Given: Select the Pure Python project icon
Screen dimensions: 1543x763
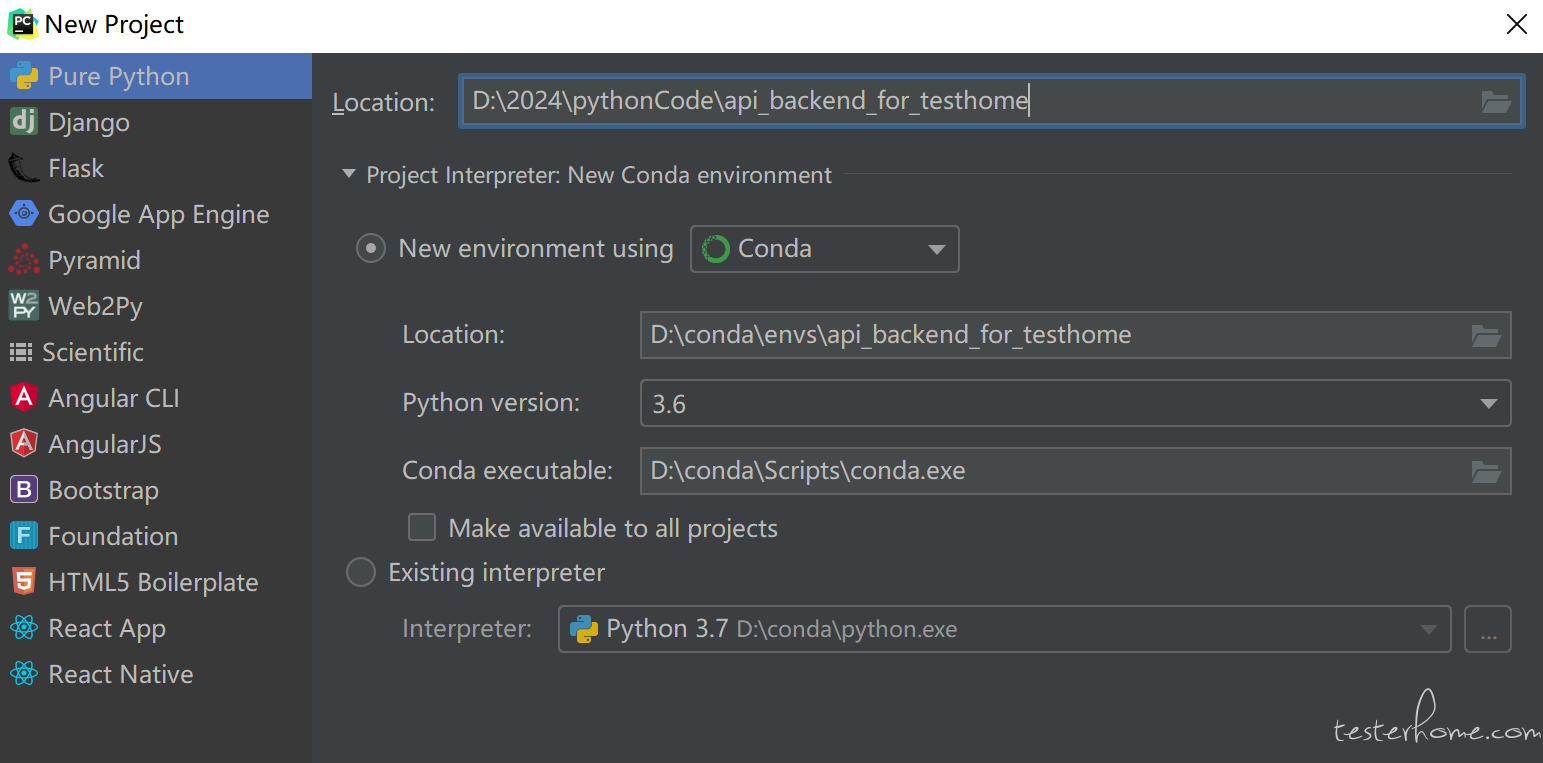Looking at the screenshot, I should pyautogui.click(x=24, y=76).
